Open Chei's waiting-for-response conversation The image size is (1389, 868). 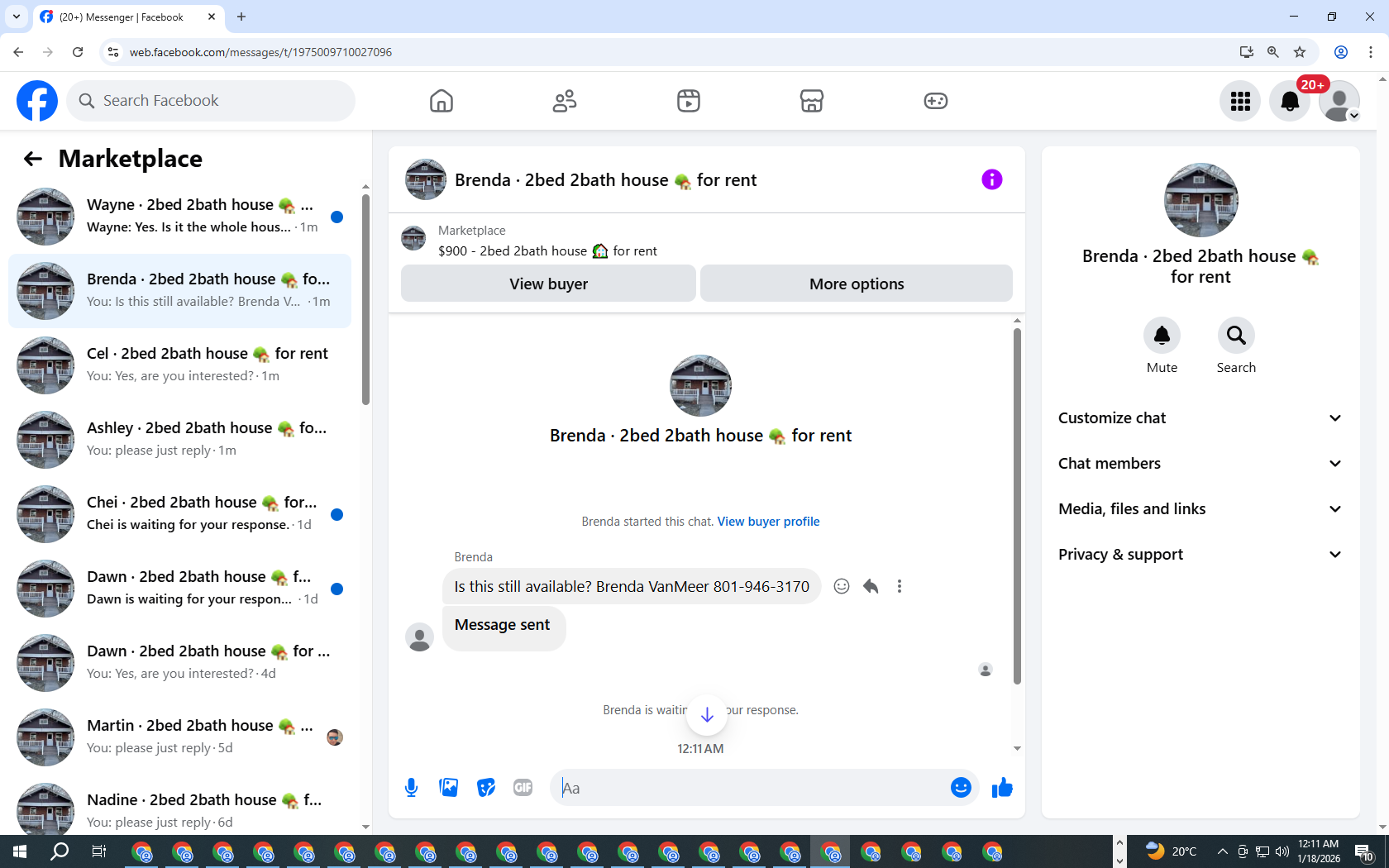(179, 514)
